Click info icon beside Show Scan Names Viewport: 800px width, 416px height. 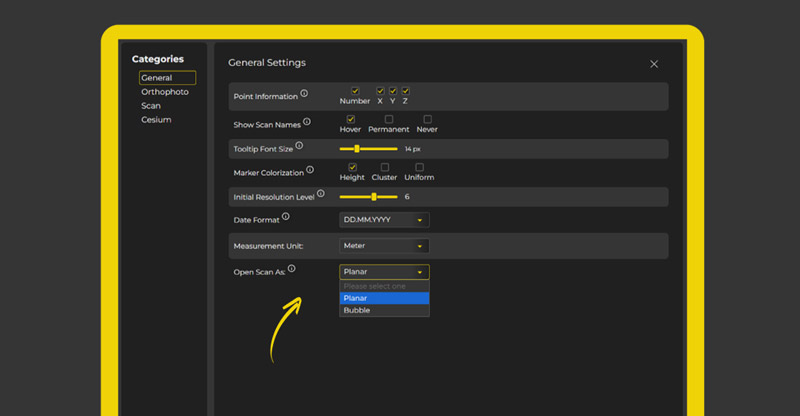coord(307,122)
